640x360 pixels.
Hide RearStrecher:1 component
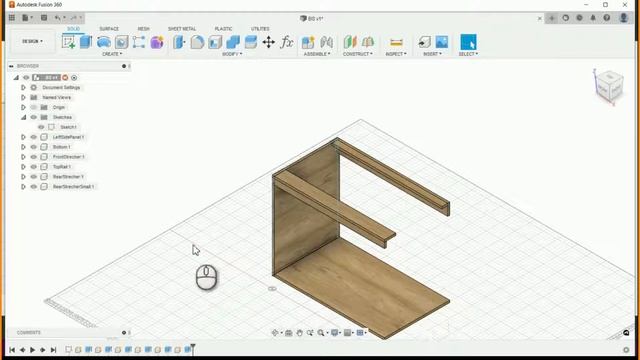pos(34,177)
